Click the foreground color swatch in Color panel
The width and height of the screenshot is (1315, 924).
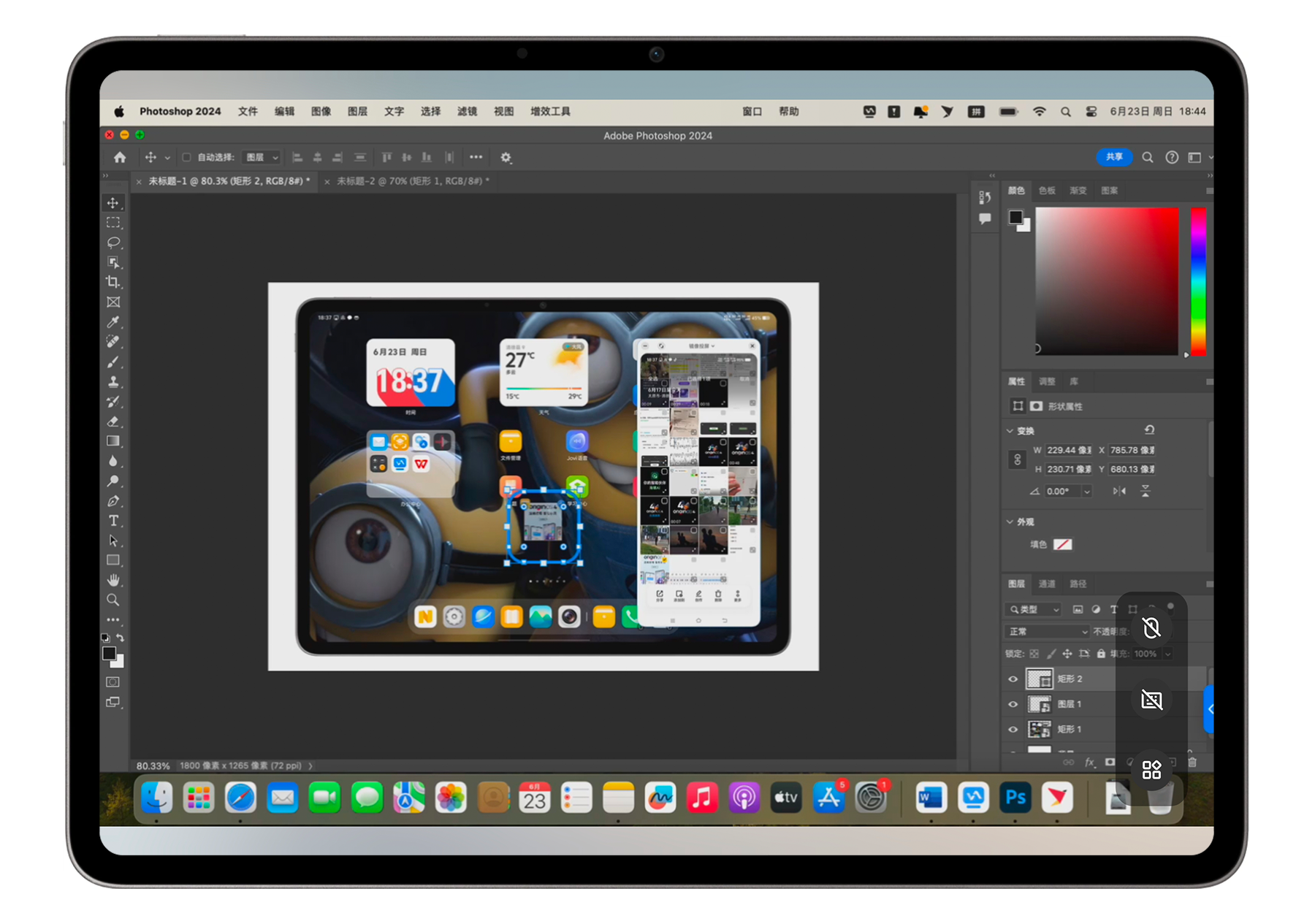point(1015,217)
